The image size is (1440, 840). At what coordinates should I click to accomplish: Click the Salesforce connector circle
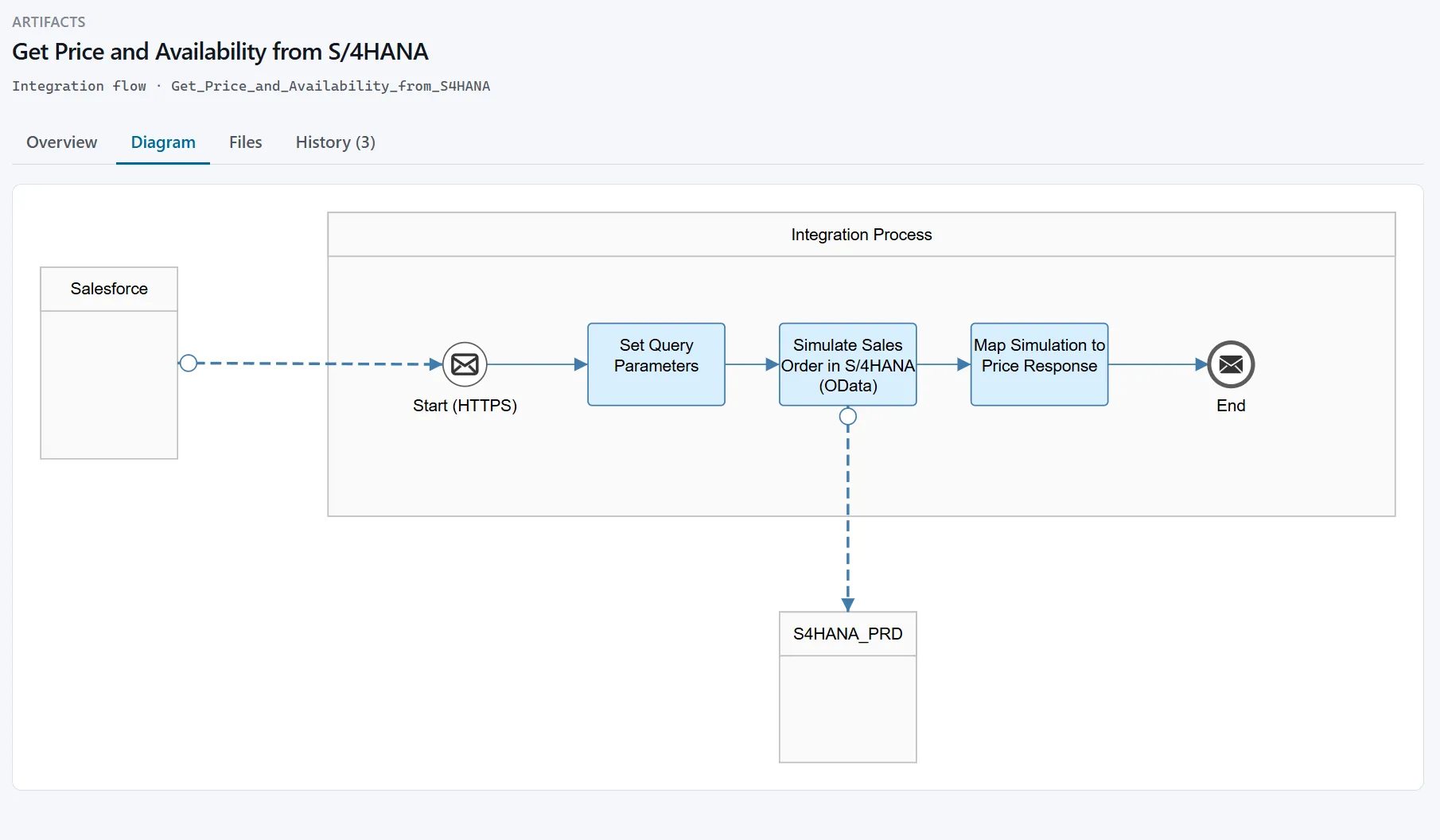189,364
